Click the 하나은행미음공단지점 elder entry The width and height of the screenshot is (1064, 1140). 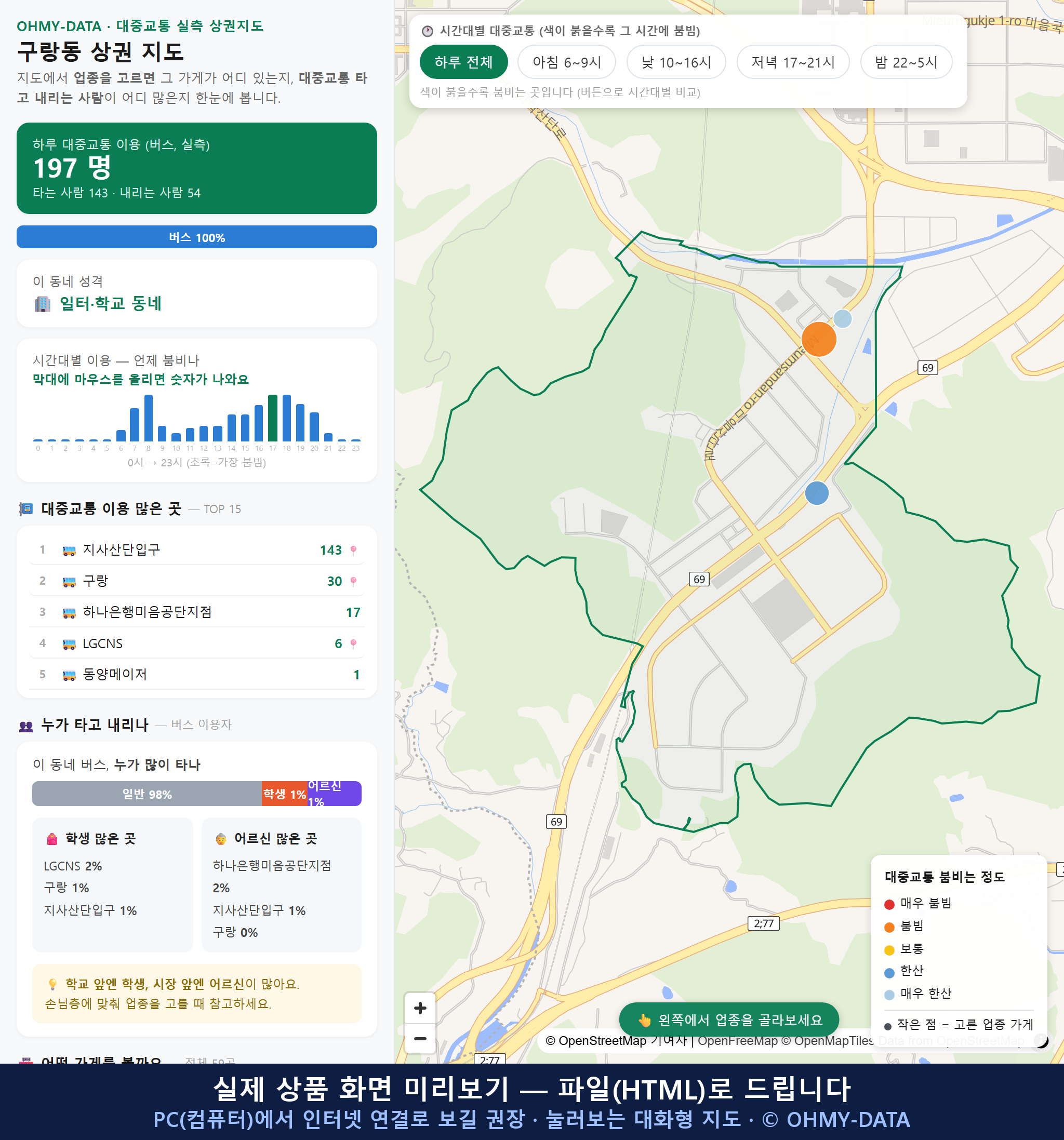pos(272,876)
